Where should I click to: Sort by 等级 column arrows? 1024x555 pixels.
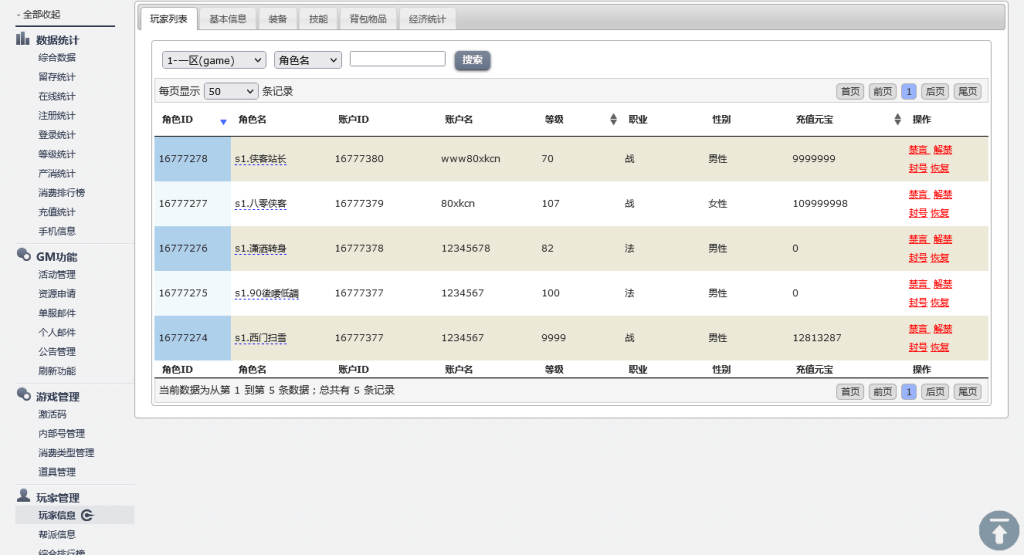pos(613,119)
